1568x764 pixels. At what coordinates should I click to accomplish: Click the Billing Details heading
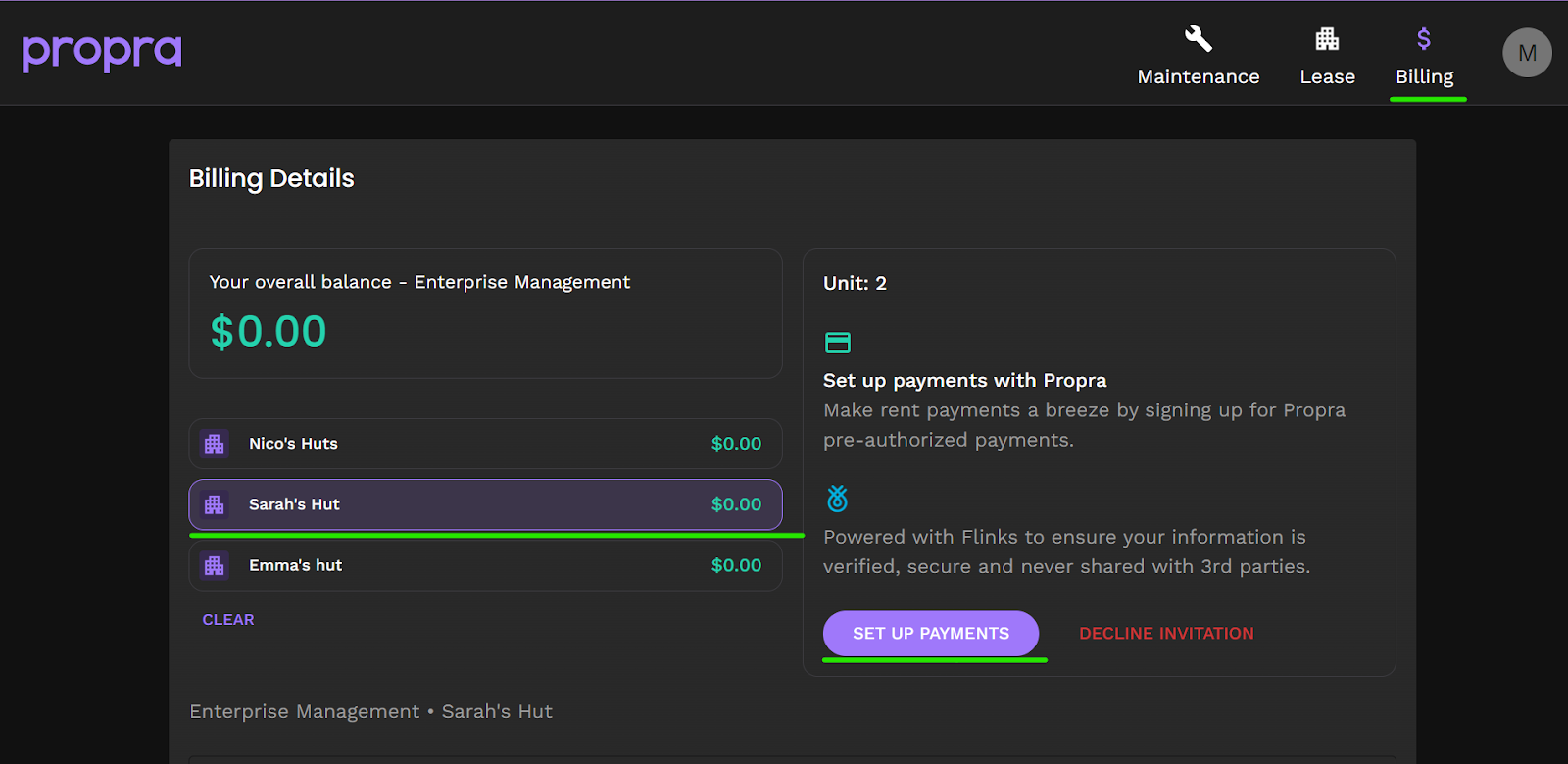coord(271,179)
